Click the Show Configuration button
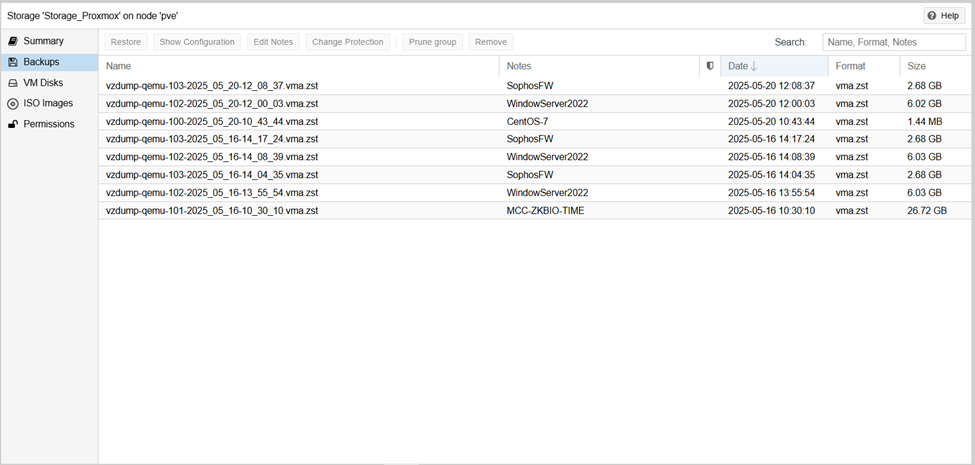 [197, 42]
